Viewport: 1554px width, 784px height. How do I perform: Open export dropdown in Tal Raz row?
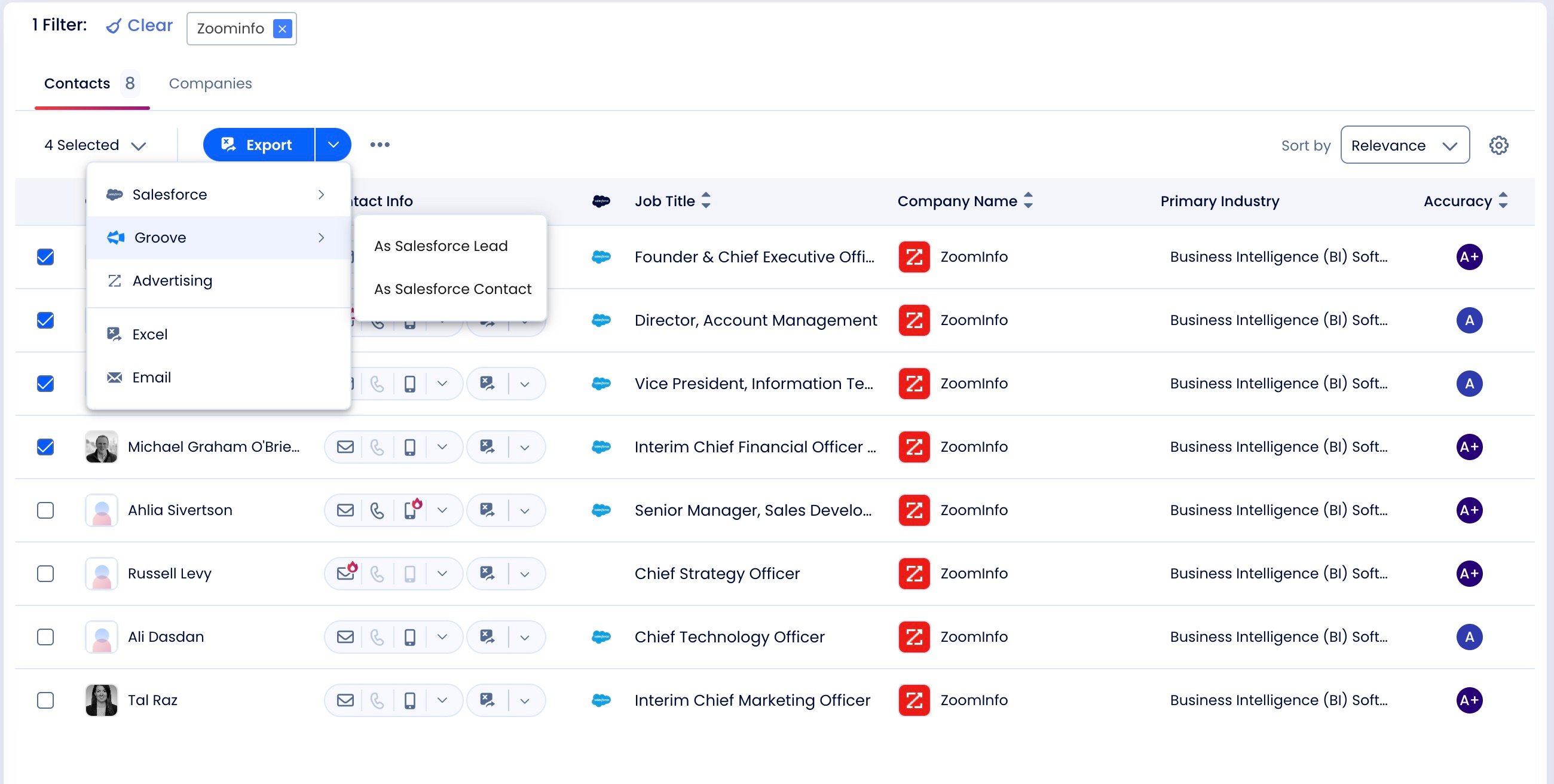click(x=525, y=700)
